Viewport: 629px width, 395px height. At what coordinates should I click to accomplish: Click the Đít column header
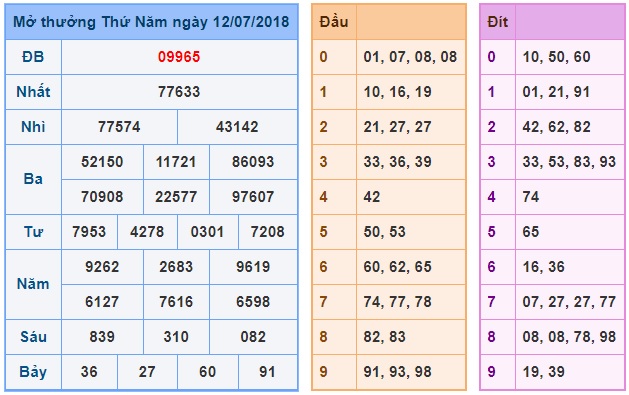(x=497, y=22)
